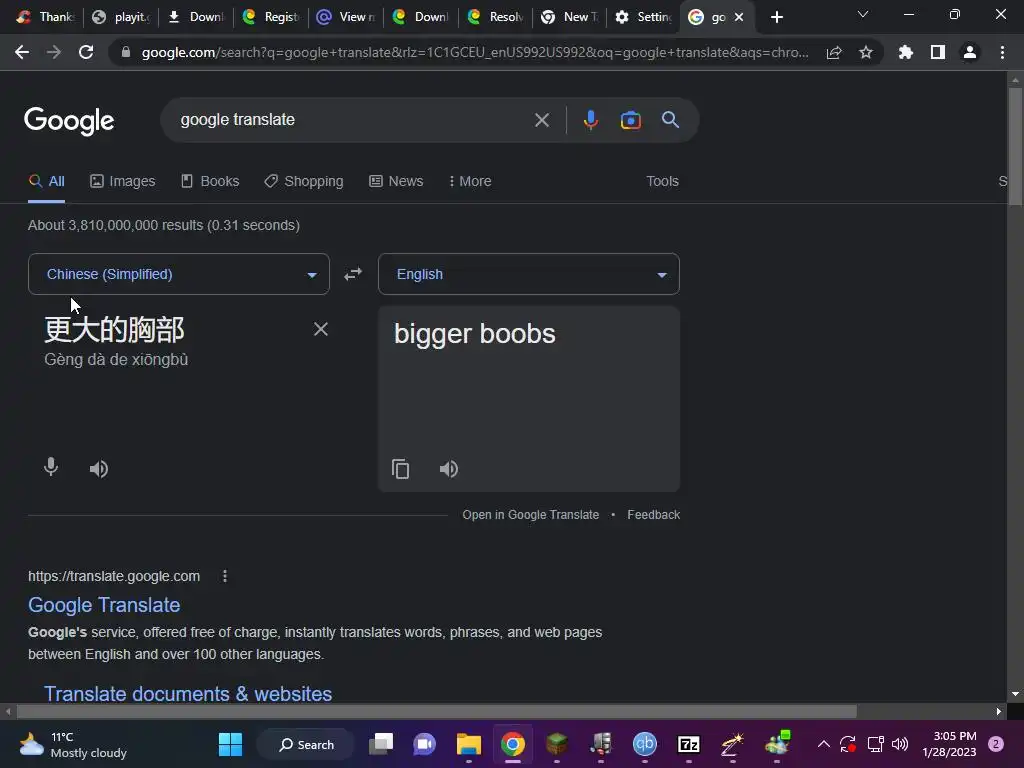1024x768 pixels.
Task: Reload the current page
Action: 86,52
